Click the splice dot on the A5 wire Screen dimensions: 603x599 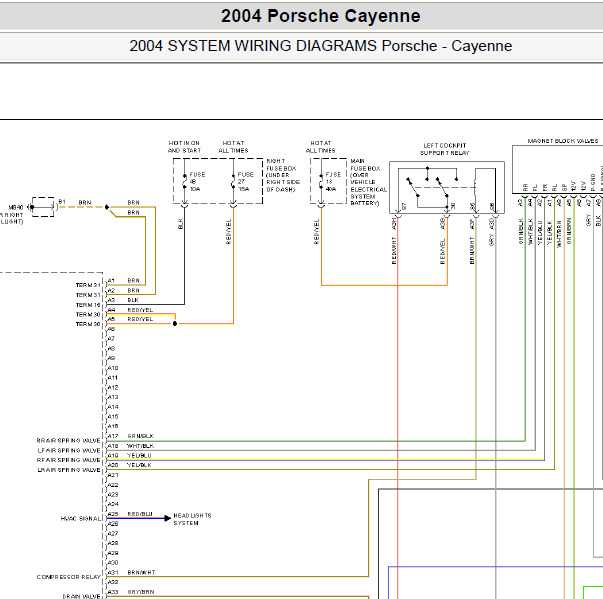(175, 324)
